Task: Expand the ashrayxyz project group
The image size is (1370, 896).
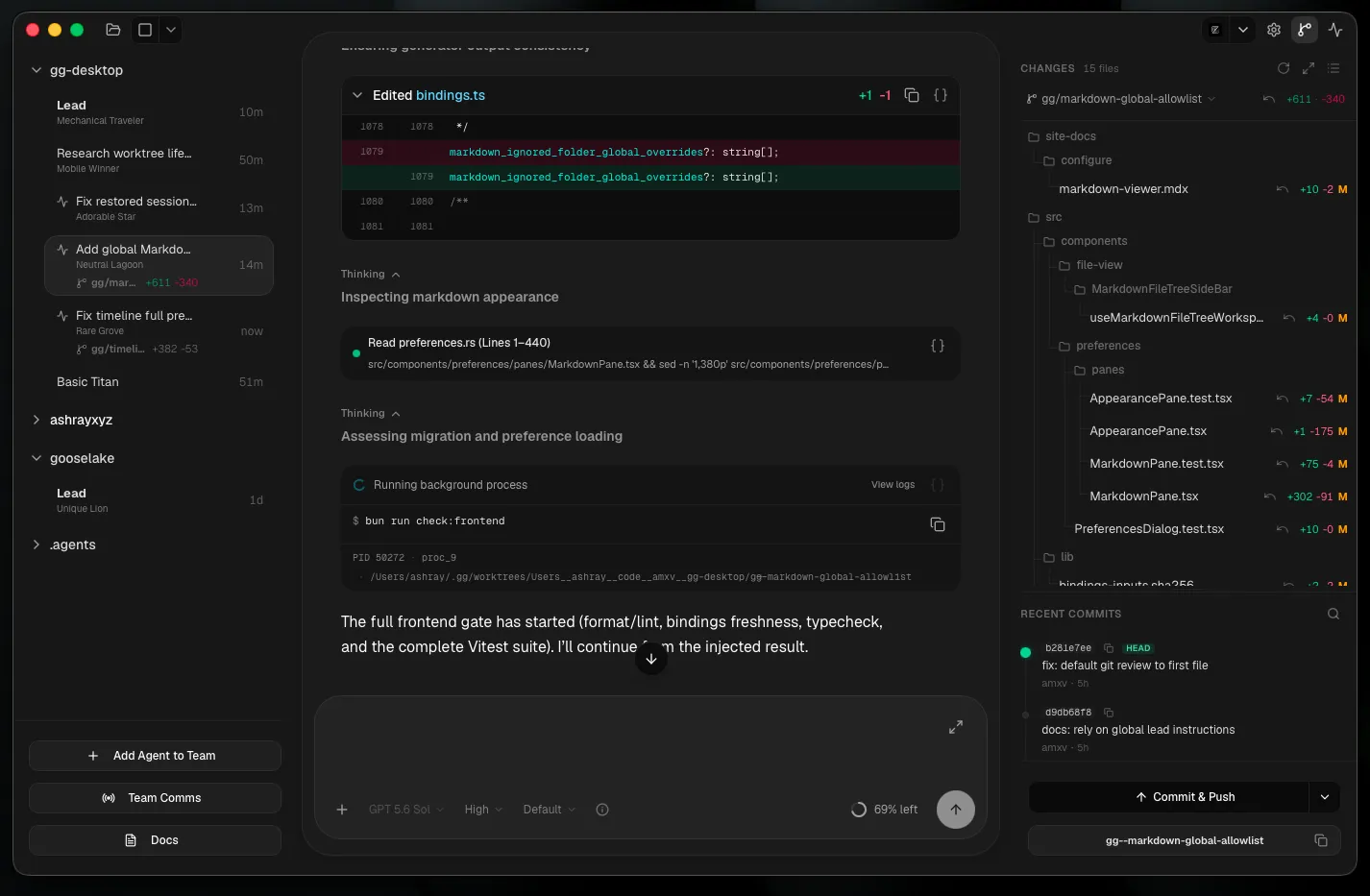Action: coord(37,420)
